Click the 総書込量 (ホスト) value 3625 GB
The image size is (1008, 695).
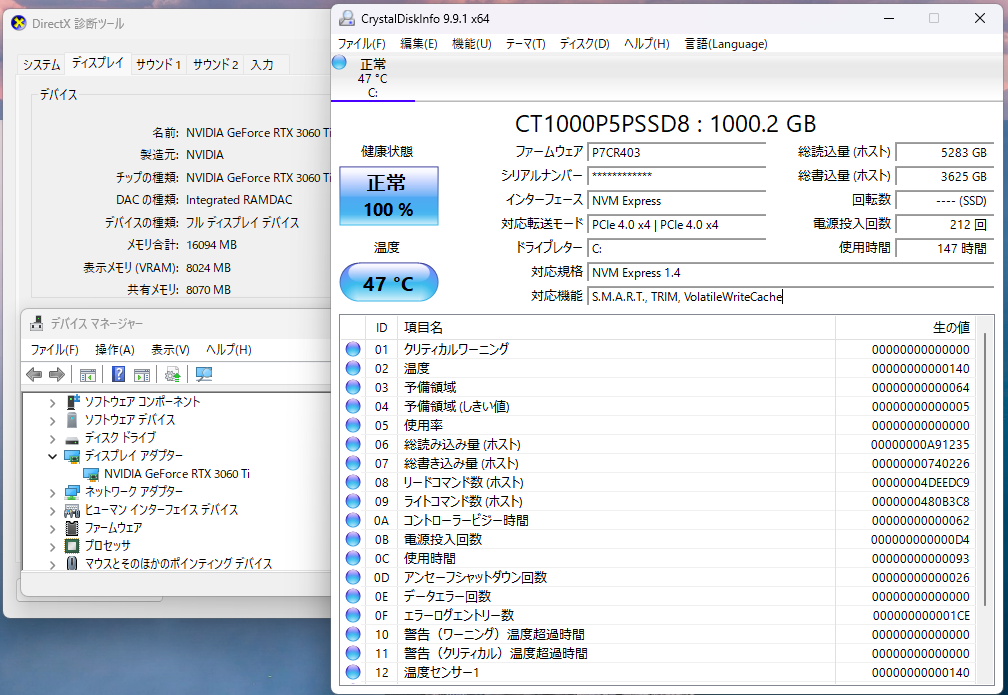pos(944,176)
